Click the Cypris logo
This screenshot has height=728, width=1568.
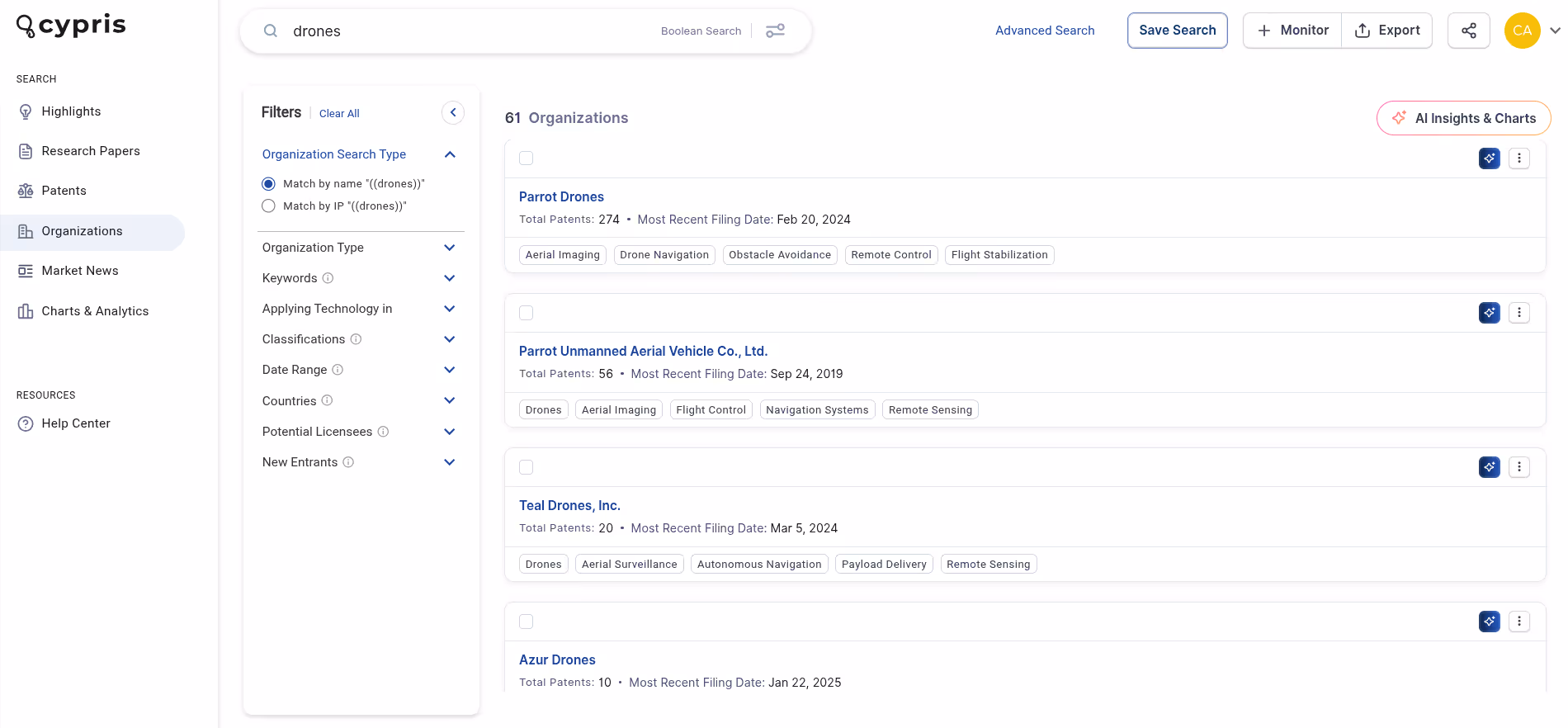click(x=71, y=26)
